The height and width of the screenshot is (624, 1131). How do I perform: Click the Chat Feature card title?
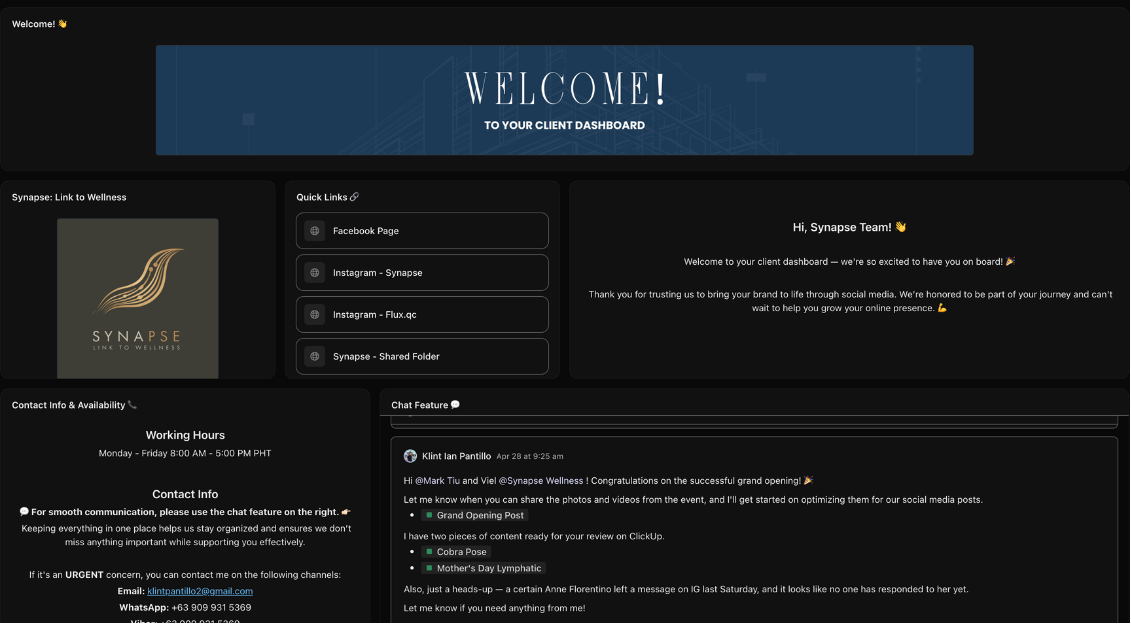[x=426, y=405]
